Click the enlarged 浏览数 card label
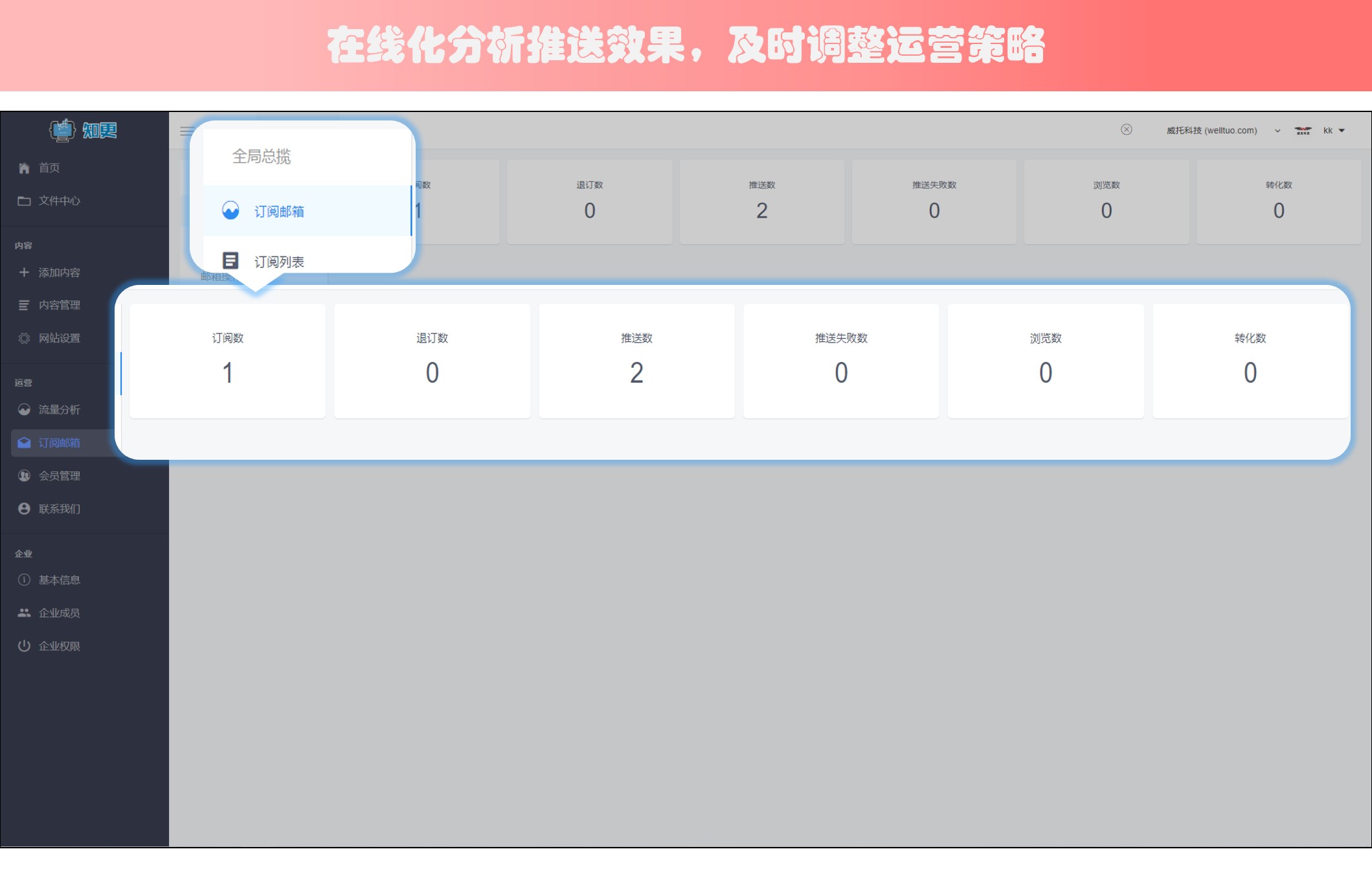The width and height of the screenshot is (1372, 893). click(1046, 338)
